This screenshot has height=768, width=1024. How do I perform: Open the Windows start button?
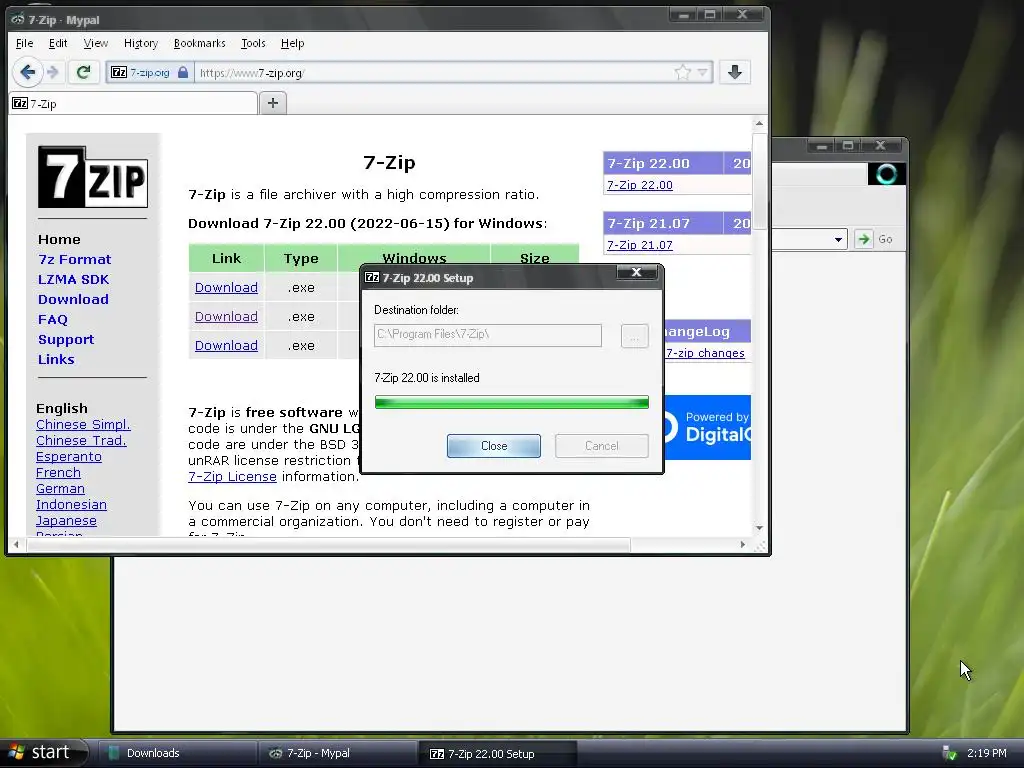point(44,752)
